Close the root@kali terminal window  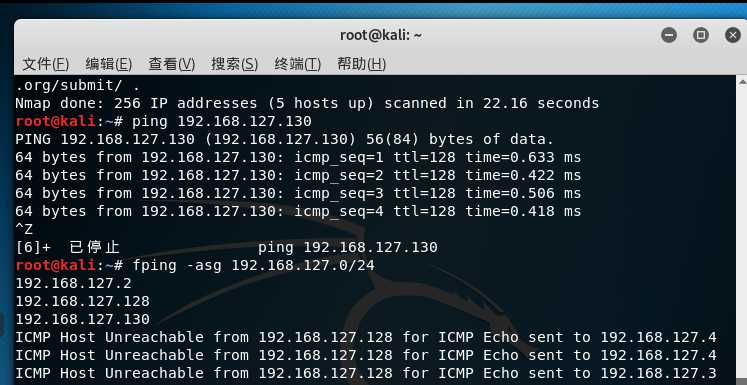coord(733,35)
